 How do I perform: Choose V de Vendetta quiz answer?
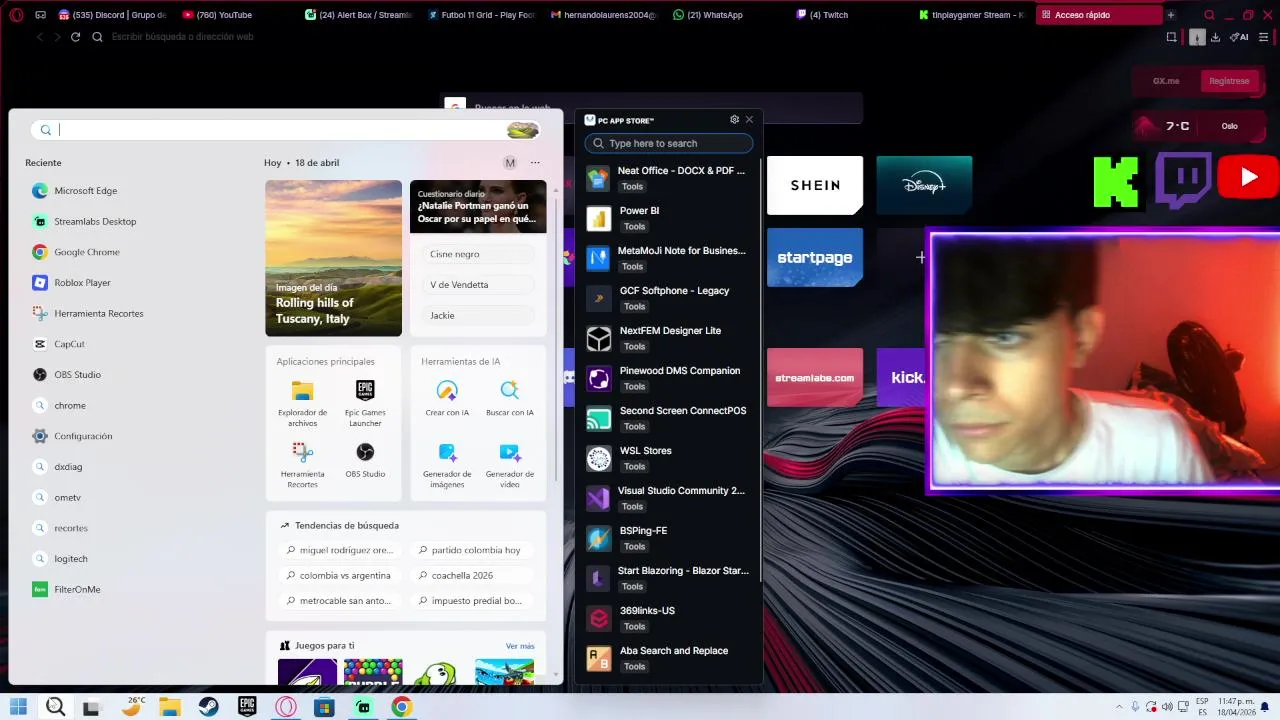[478, 285]
